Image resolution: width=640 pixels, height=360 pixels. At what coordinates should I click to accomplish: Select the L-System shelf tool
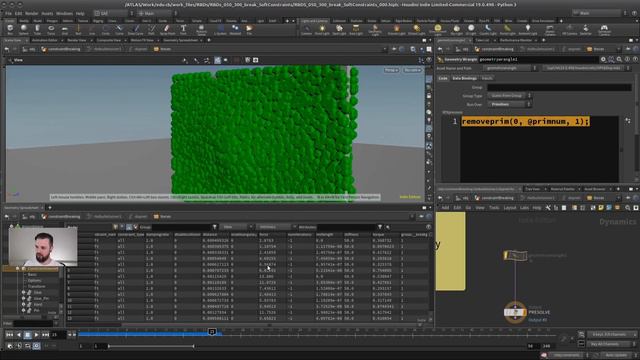pyautogui.click(x=220, y=29)
